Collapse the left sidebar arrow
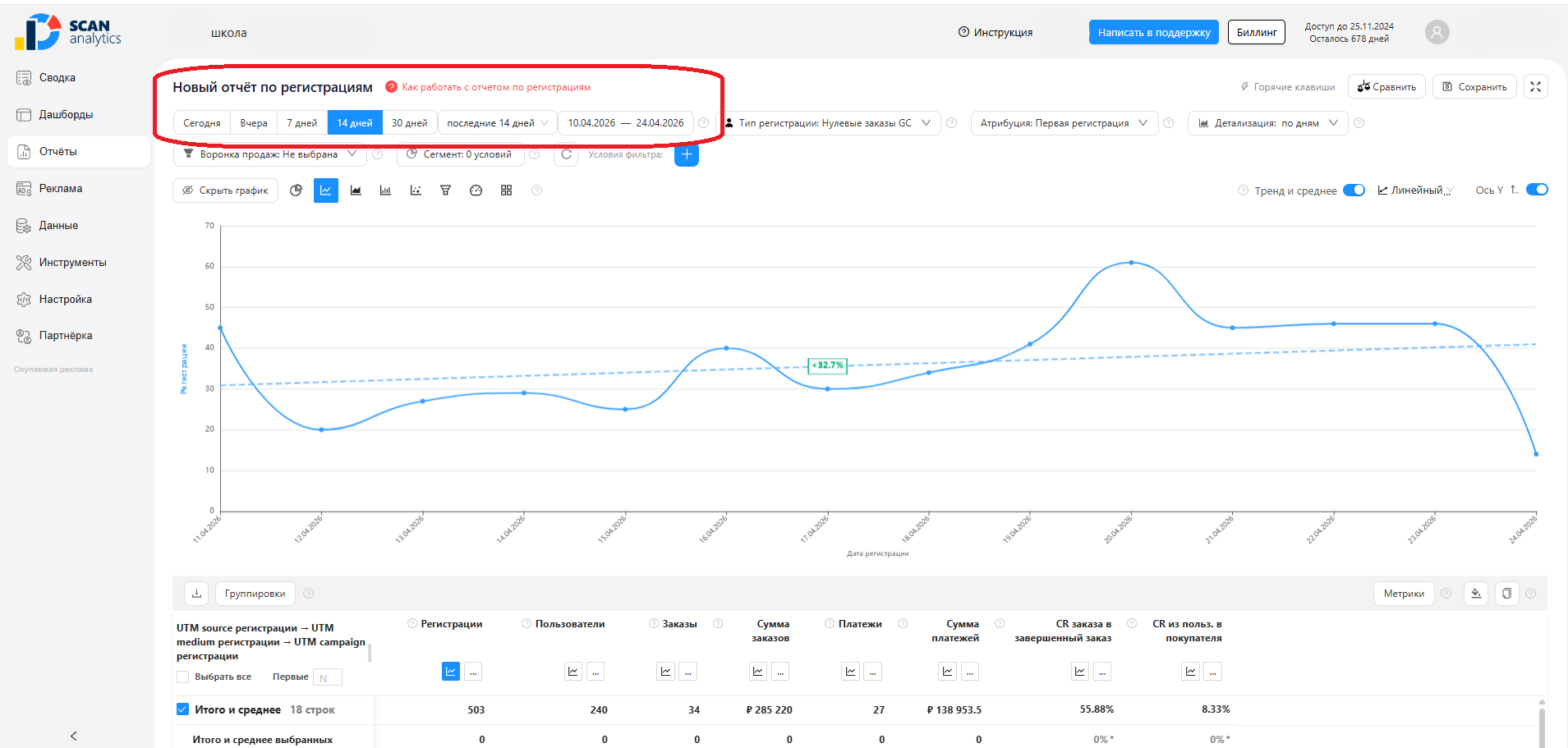This screenshot has width=1568, height=748. click(74, 736)
